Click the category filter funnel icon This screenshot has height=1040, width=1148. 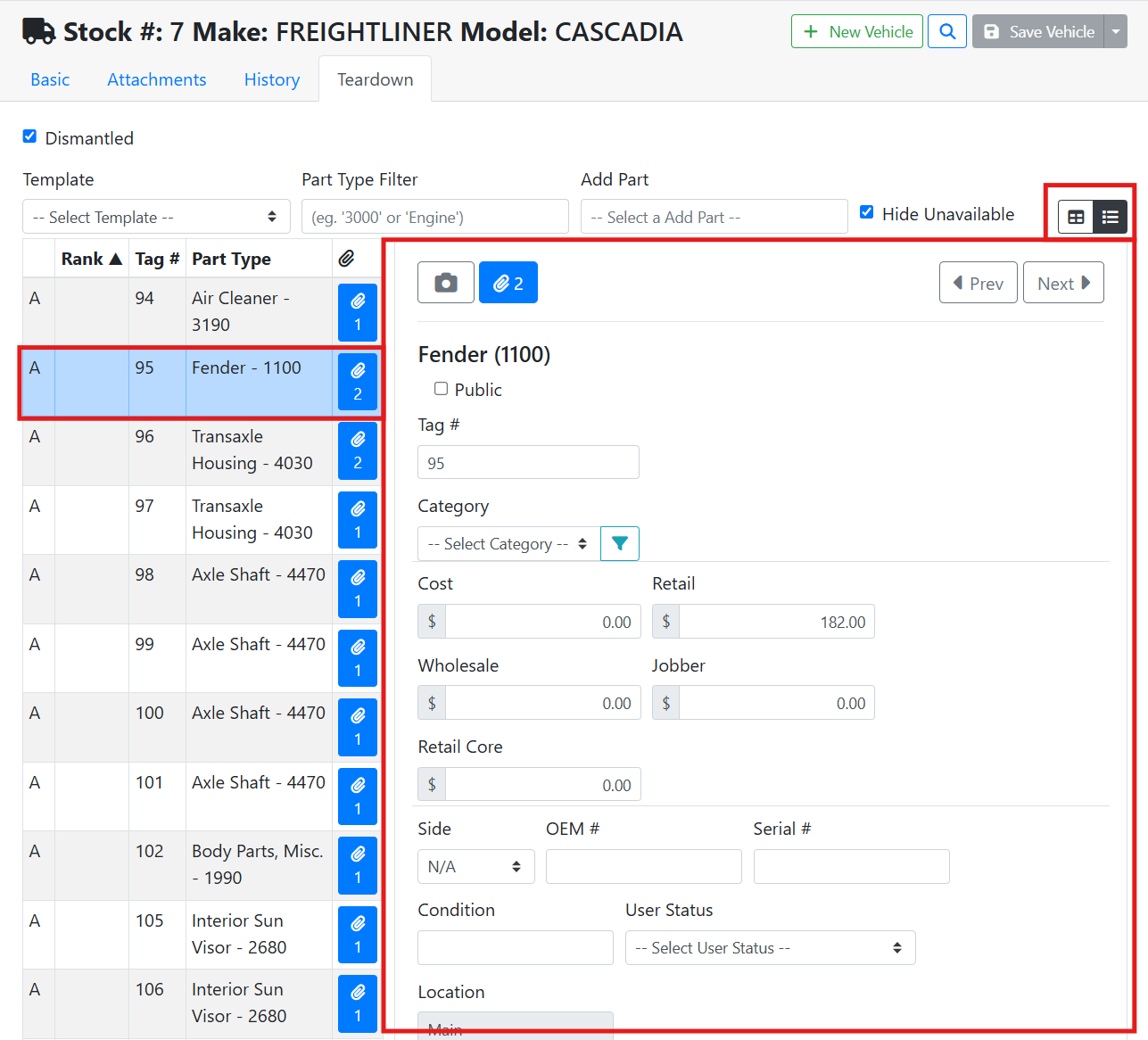620,543
